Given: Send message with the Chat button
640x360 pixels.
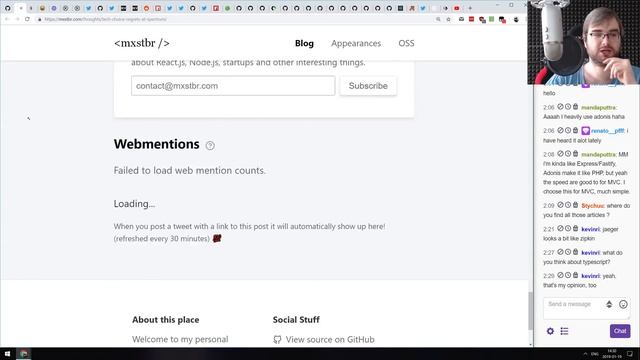Looking at the screenshot, I should [x=620, y=331].
